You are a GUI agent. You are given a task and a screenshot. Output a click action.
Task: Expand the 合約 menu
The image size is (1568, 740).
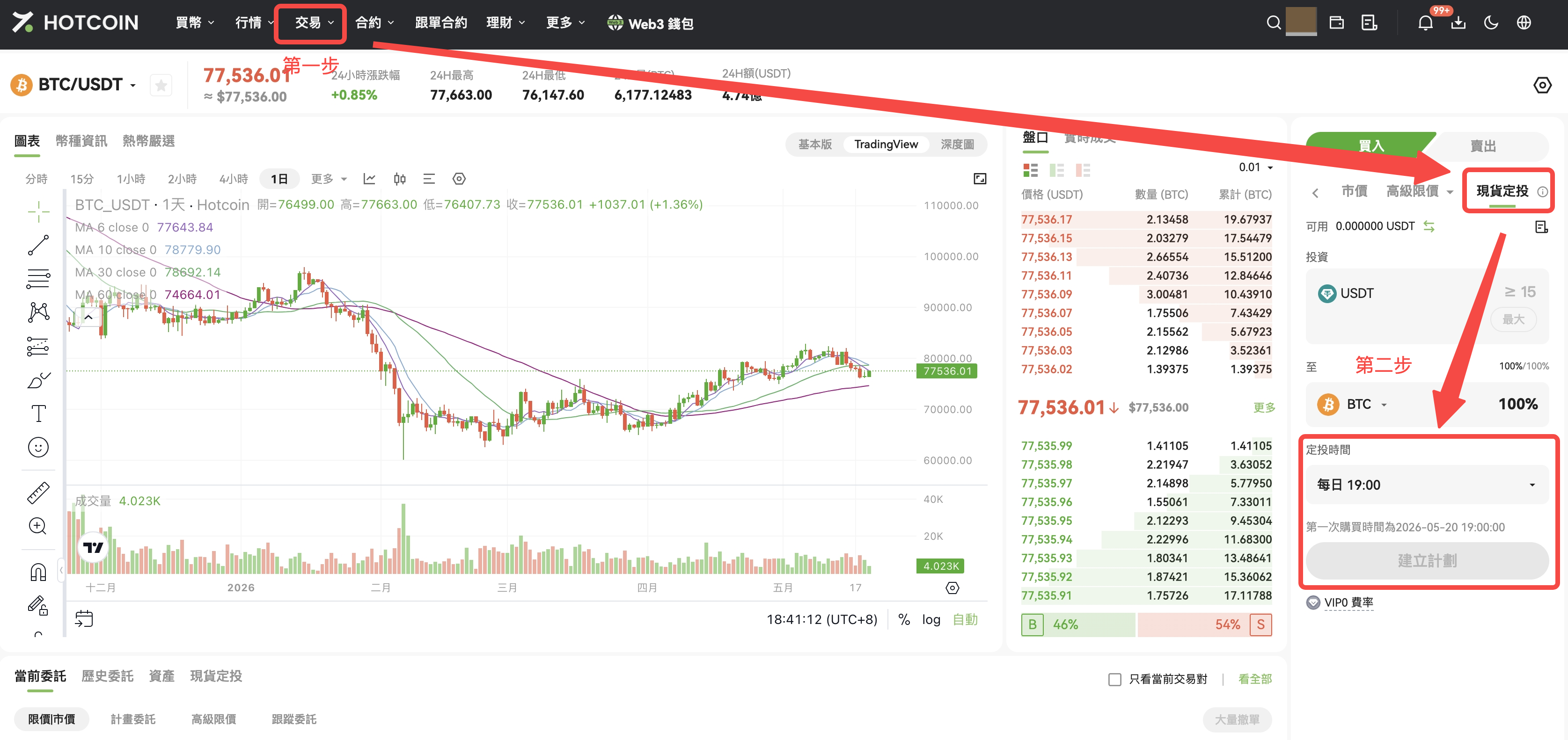[x=374, y=23]
